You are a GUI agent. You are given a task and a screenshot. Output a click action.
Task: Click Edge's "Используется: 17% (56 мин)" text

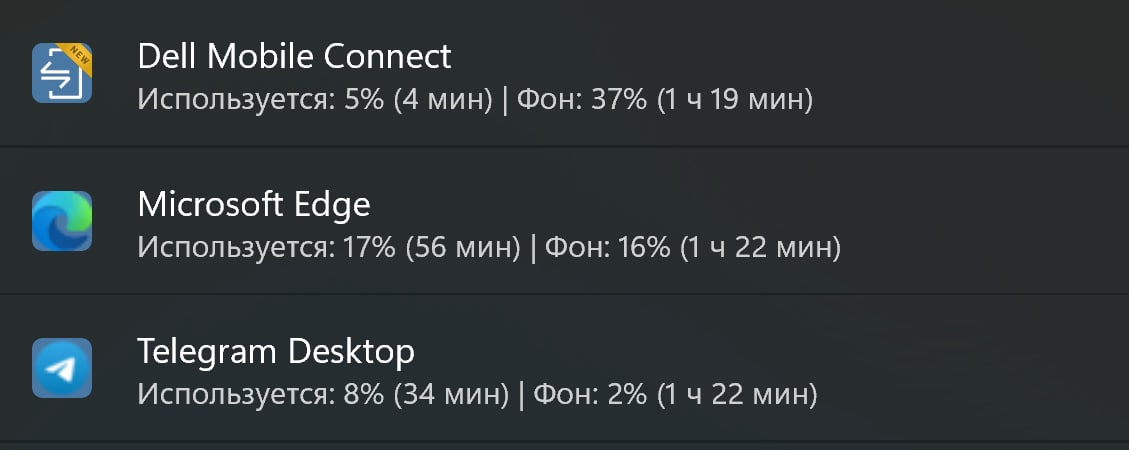click(329, 248)
